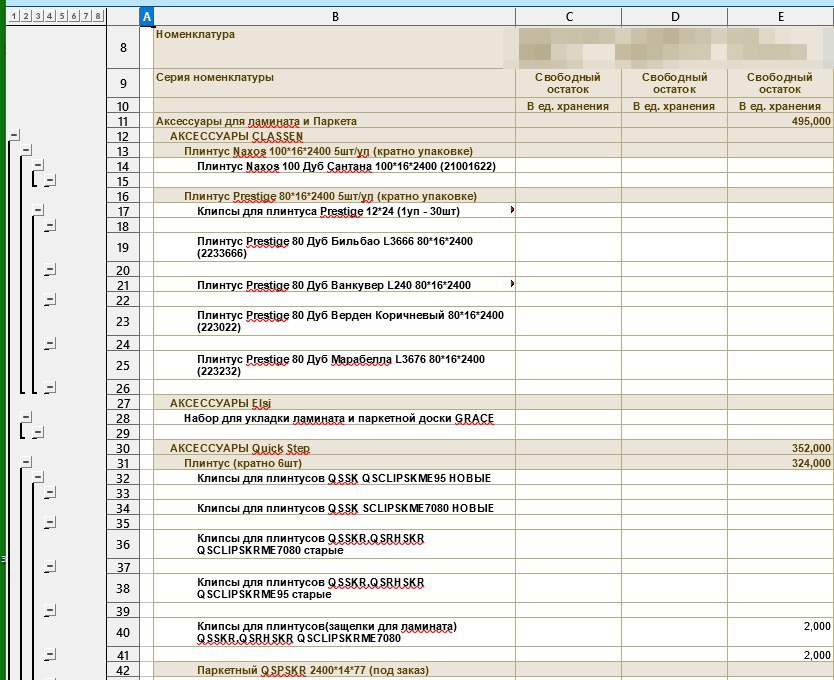The width and height of the screenshot is (834, 680).
Task: Collapse the outline group beside row 12
Action: (14, 136)
